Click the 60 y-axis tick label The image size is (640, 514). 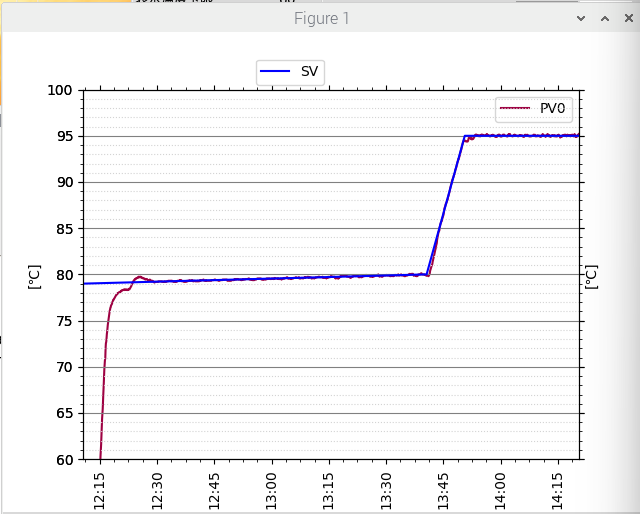tap(62, 460)
